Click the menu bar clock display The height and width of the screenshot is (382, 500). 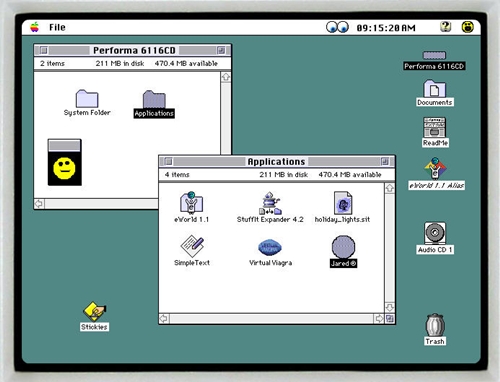click(x=386, y=28)
